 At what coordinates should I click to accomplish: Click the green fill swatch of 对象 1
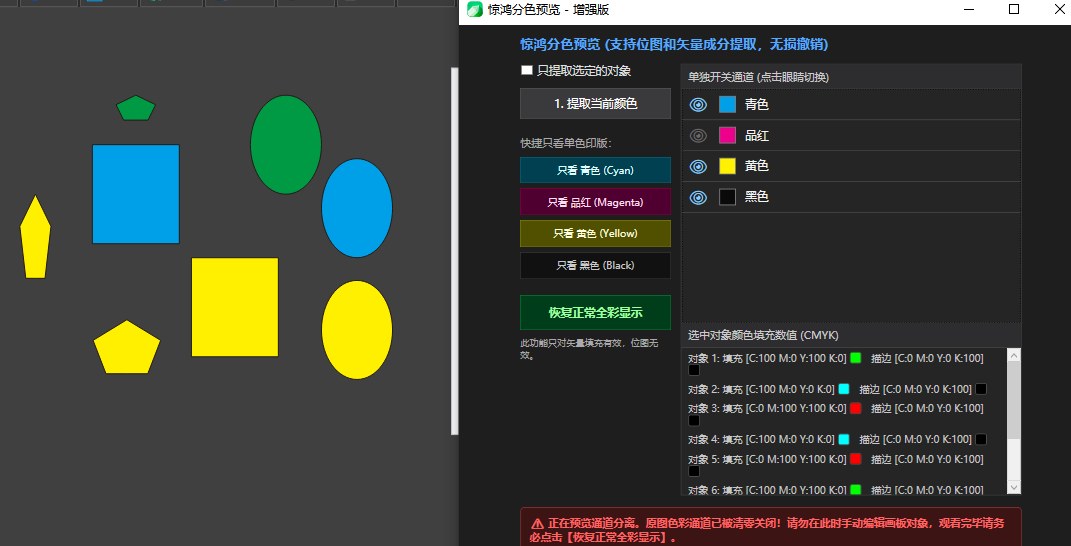(856, 357)
